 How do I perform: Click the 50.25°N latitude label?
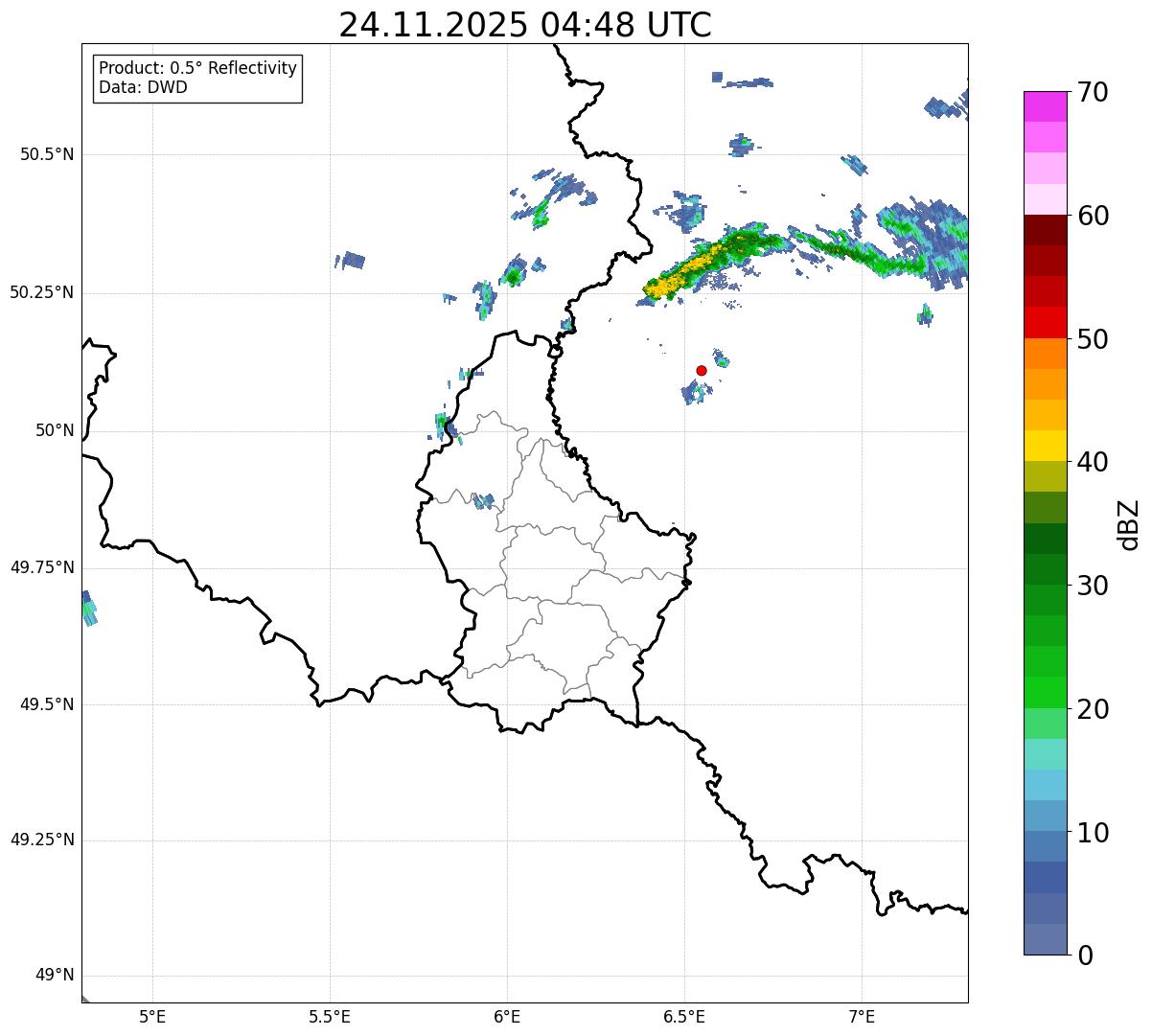pos(42,292)
